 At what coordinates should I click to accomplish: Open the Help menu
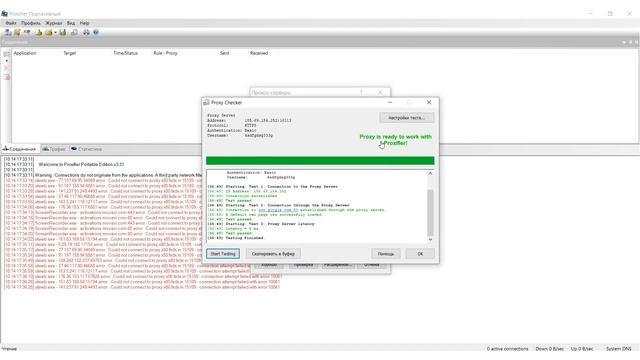[x=84, y=23]
